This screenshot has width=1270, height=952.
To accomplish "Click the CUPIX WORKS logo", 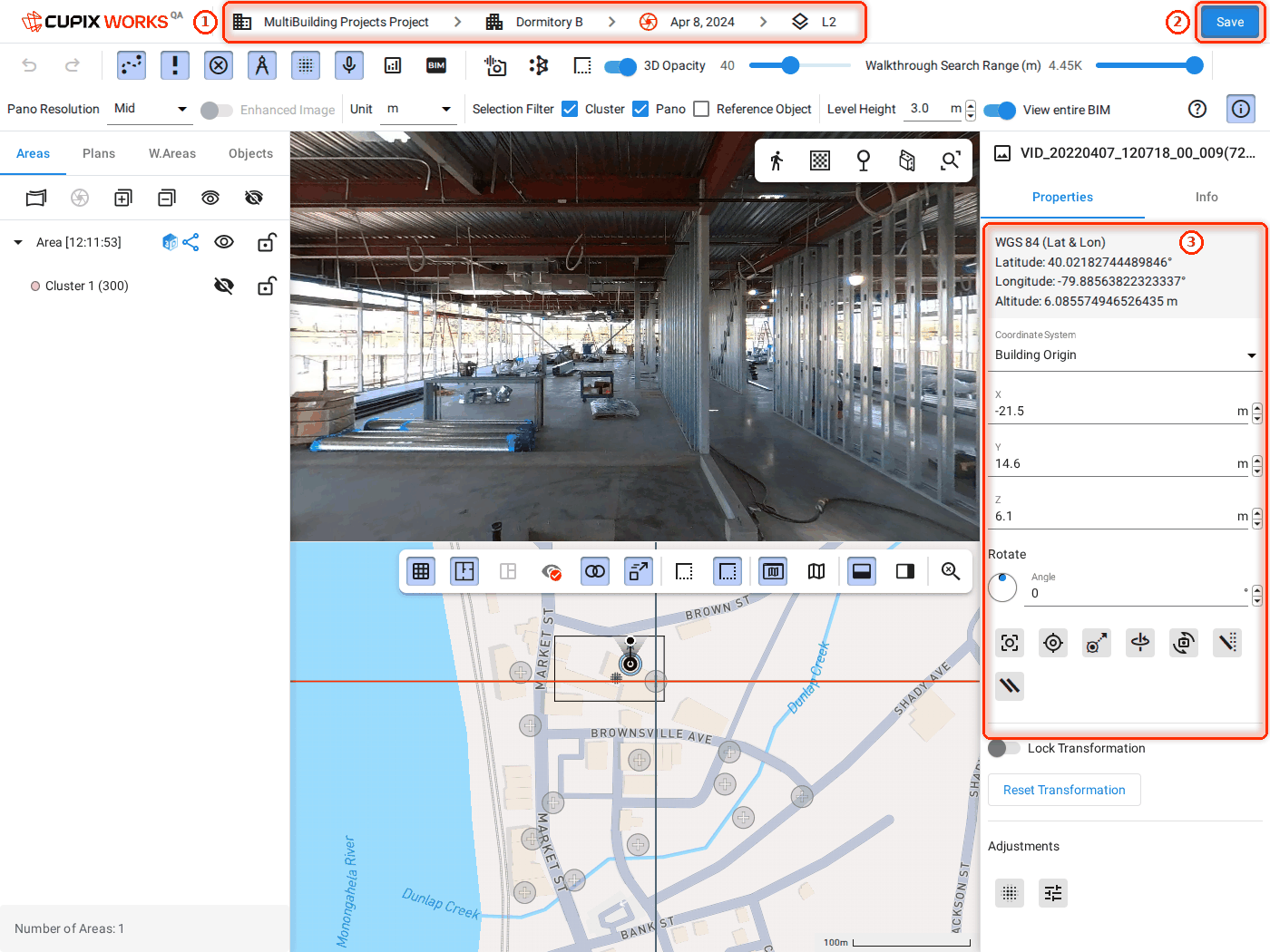I will pos(93,21).
